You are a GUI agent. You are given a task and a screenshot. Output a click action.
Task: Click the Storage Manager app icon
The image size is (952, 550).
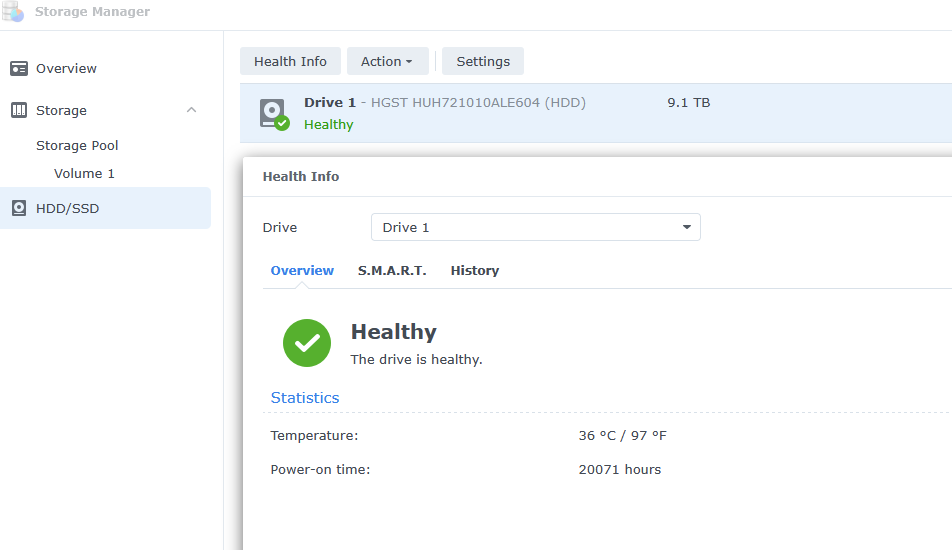(x=14, y=12)
